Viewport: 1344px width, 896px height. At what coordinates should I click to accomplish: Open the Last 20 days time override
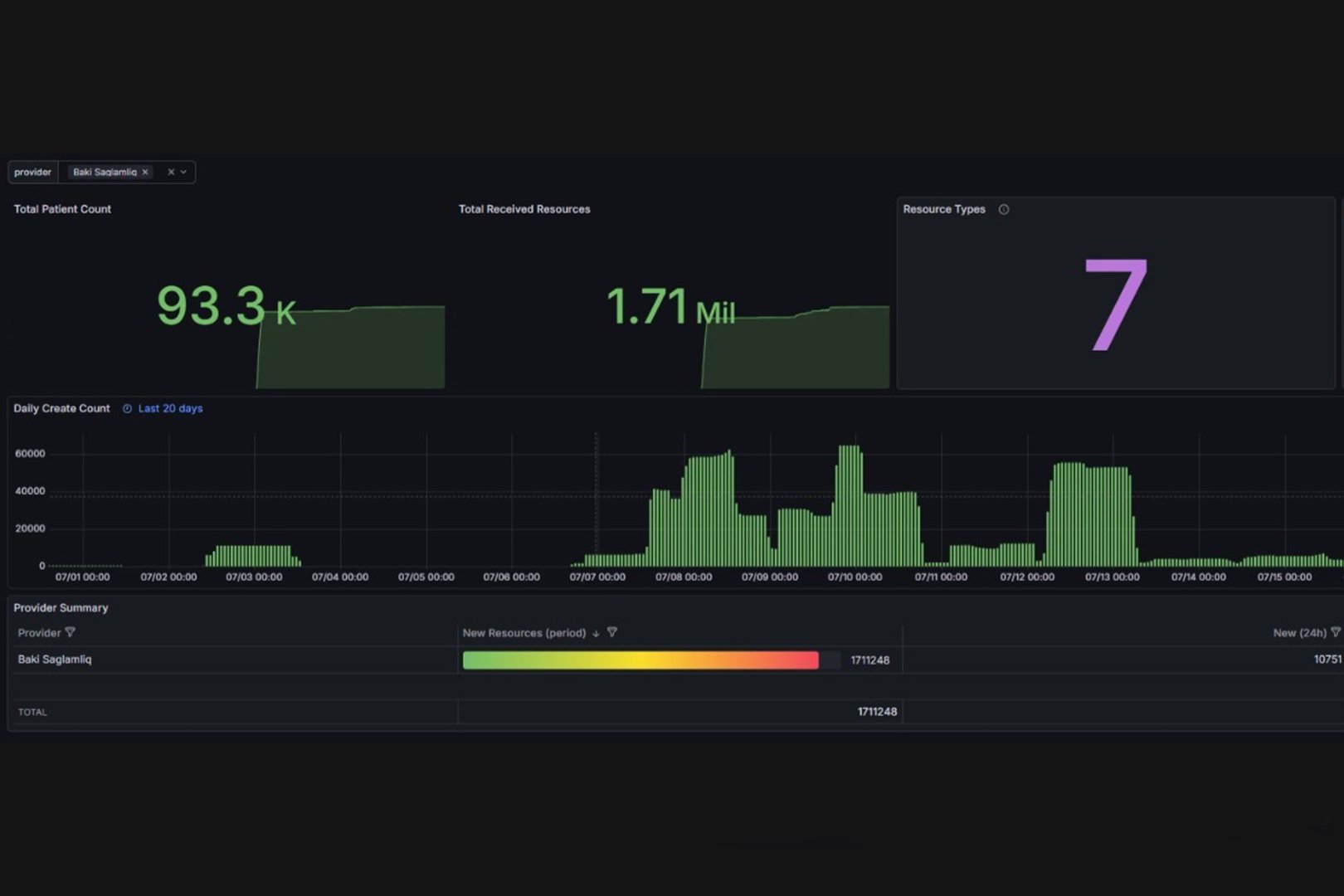pos(170,408)
